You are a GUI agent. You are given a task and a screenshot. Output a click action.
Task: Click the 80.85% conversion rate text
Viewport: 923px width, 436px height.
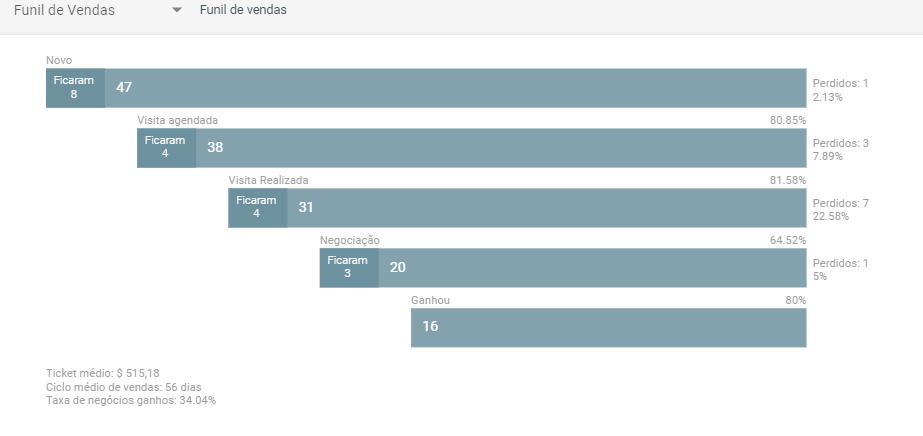pyautogui.click(x=788, y=120)
